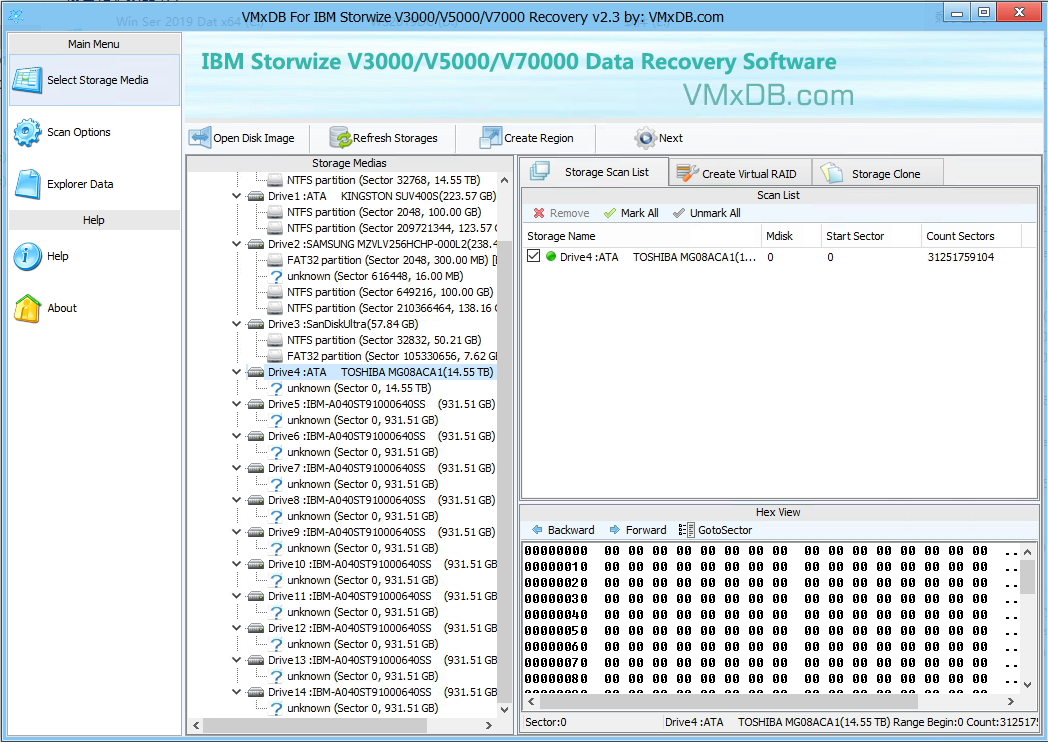Screen dimensions: 1048x742
Task: Select NTFS partition Sector 32832 under Drive3
Action: click(x=374, y=340)
